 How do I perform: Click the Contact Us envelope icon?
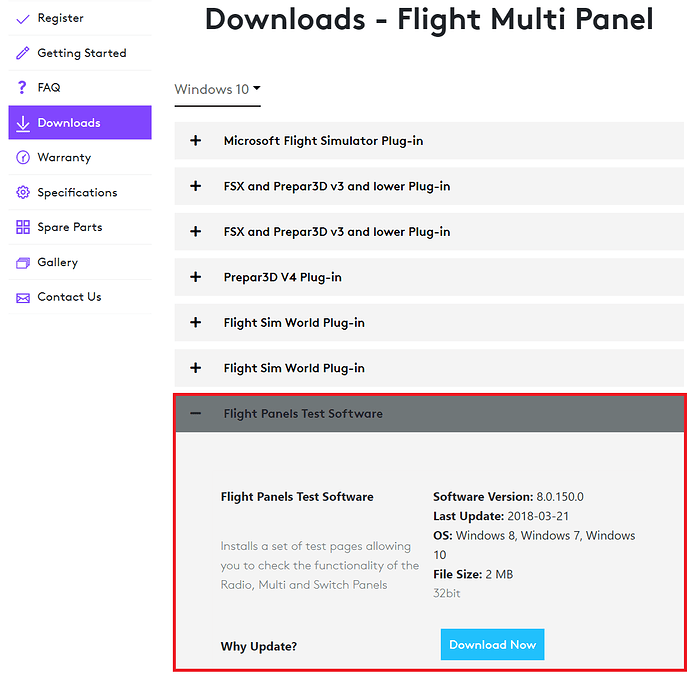point(22,298)
